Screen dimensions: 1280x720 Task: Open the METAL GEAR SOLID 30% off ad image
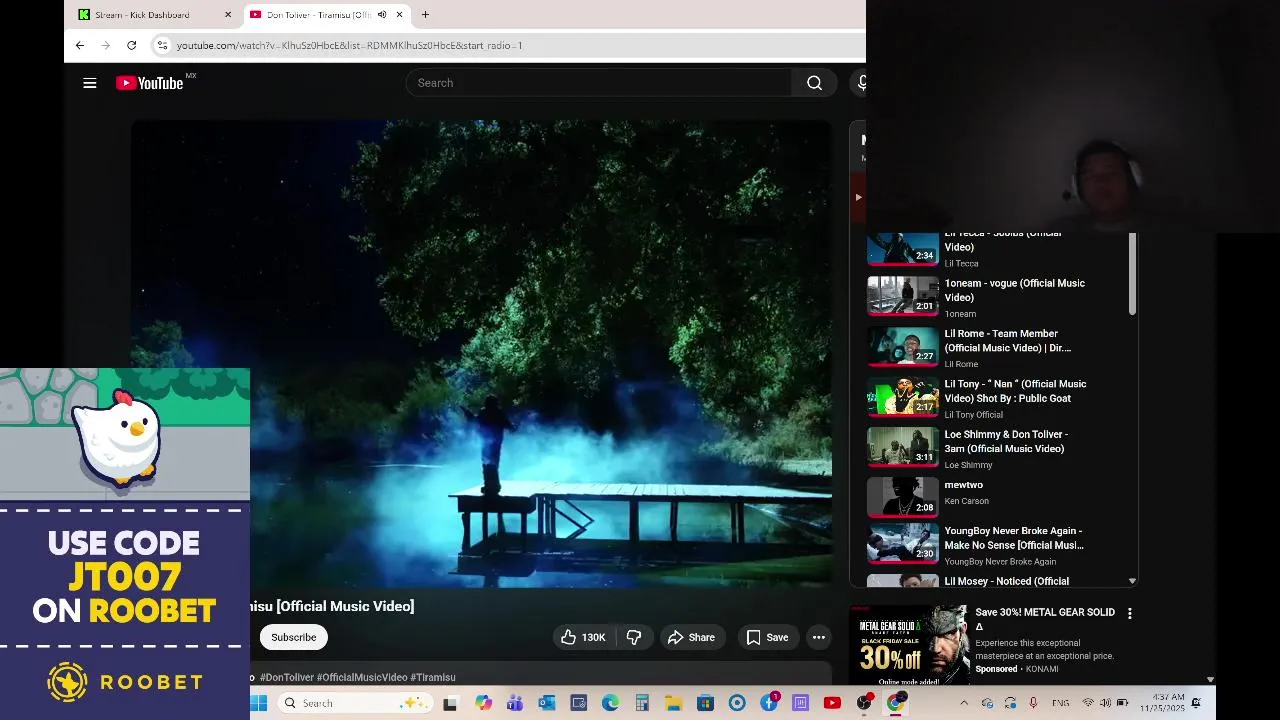(x=909, y=644)
